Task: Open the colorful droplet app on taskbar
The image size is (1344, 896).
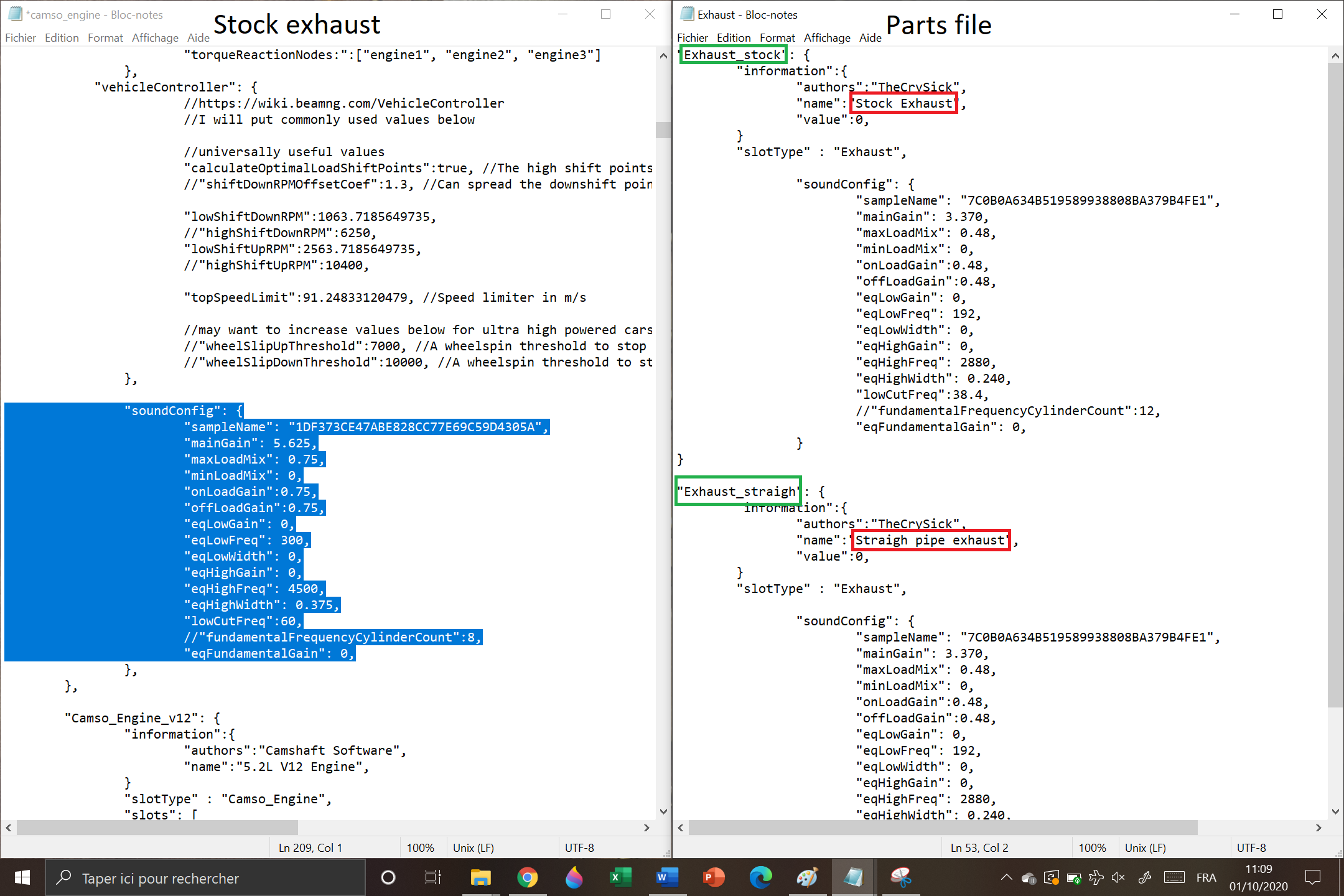Action: pos(574,877)
